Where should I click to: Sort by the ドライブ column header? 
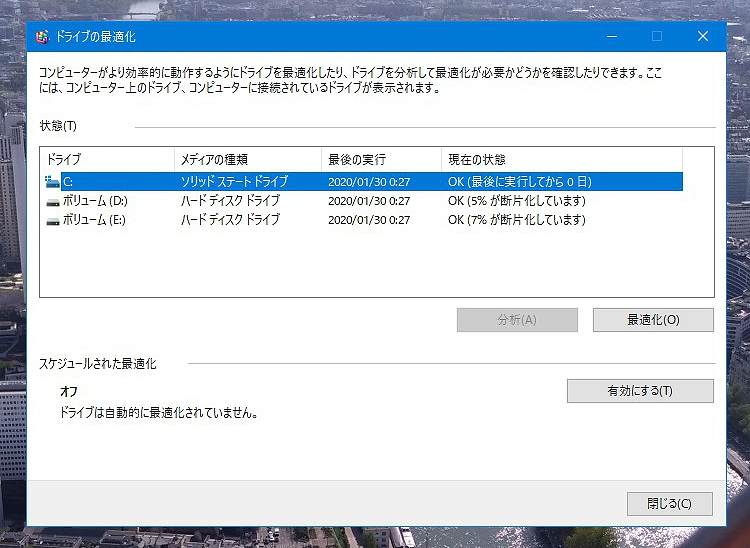pos(108,159)
